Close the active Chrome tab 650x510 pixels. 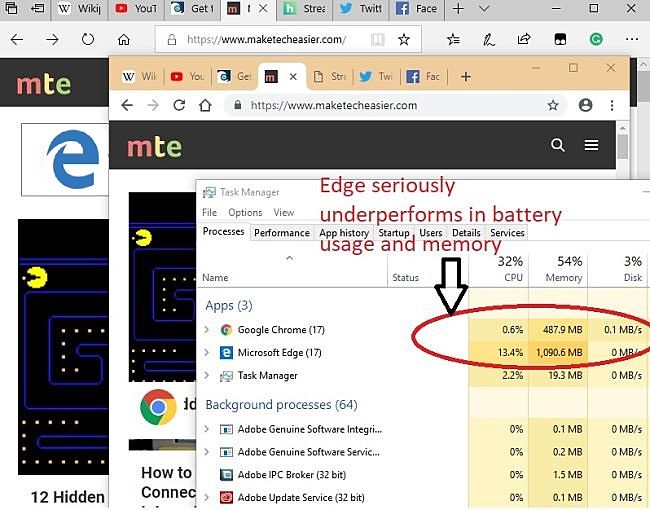coord(293,77)
